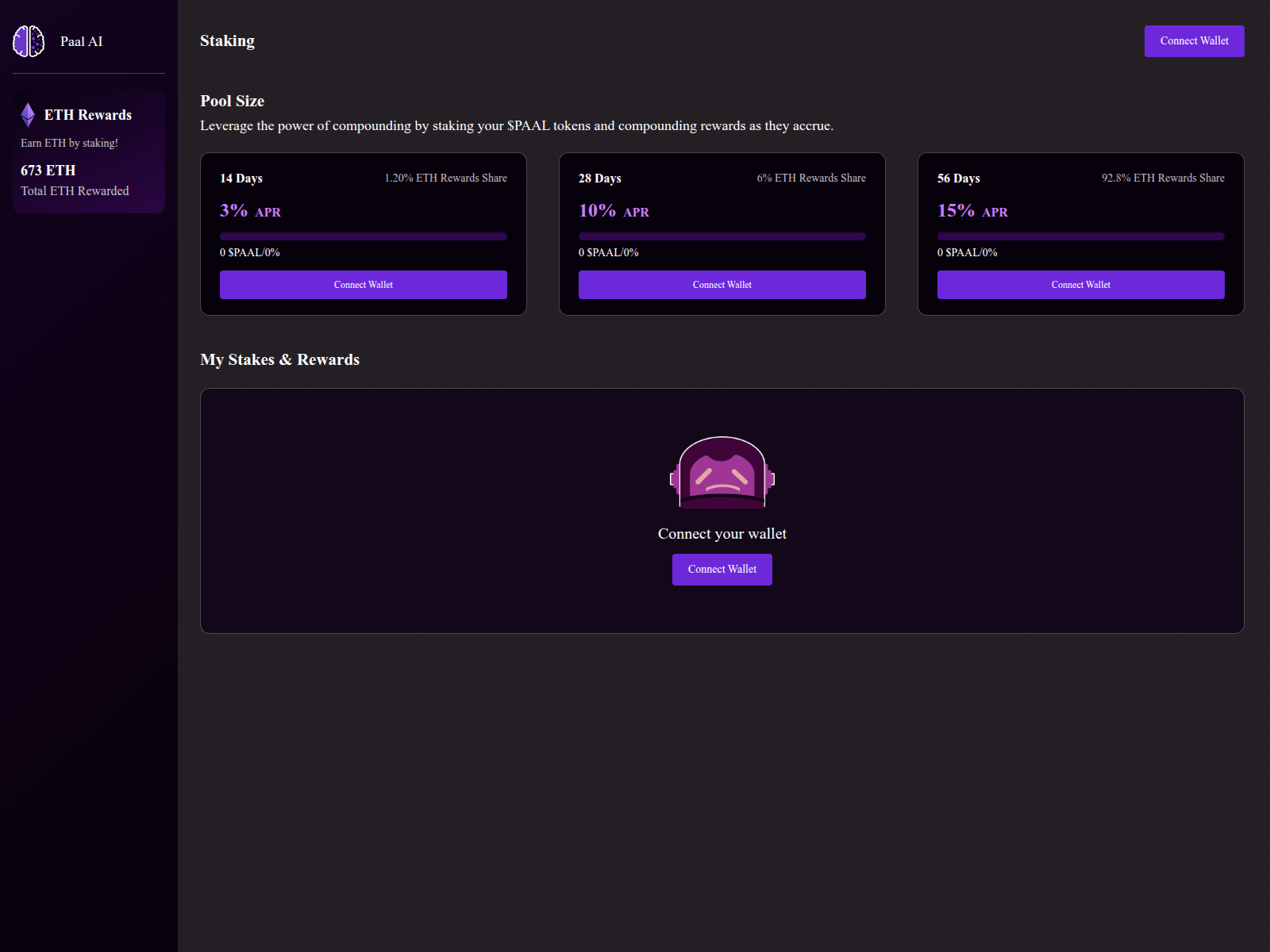Click the Paal AI brain logo icon
The width and height of the screenshot is (1270, 952).
coord(29,40)
